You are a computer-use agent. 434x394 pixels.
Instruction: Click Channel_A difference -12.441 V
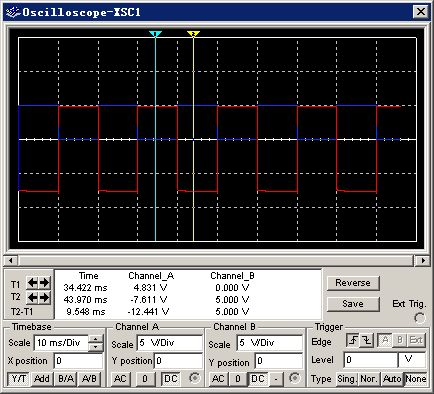[x=148, y=312]
